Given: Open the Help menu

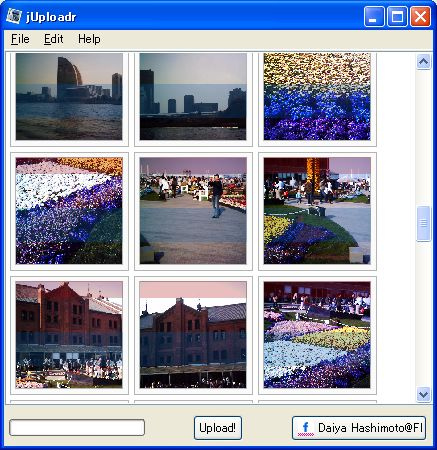Looking at the screenshot, I should 89,39.
